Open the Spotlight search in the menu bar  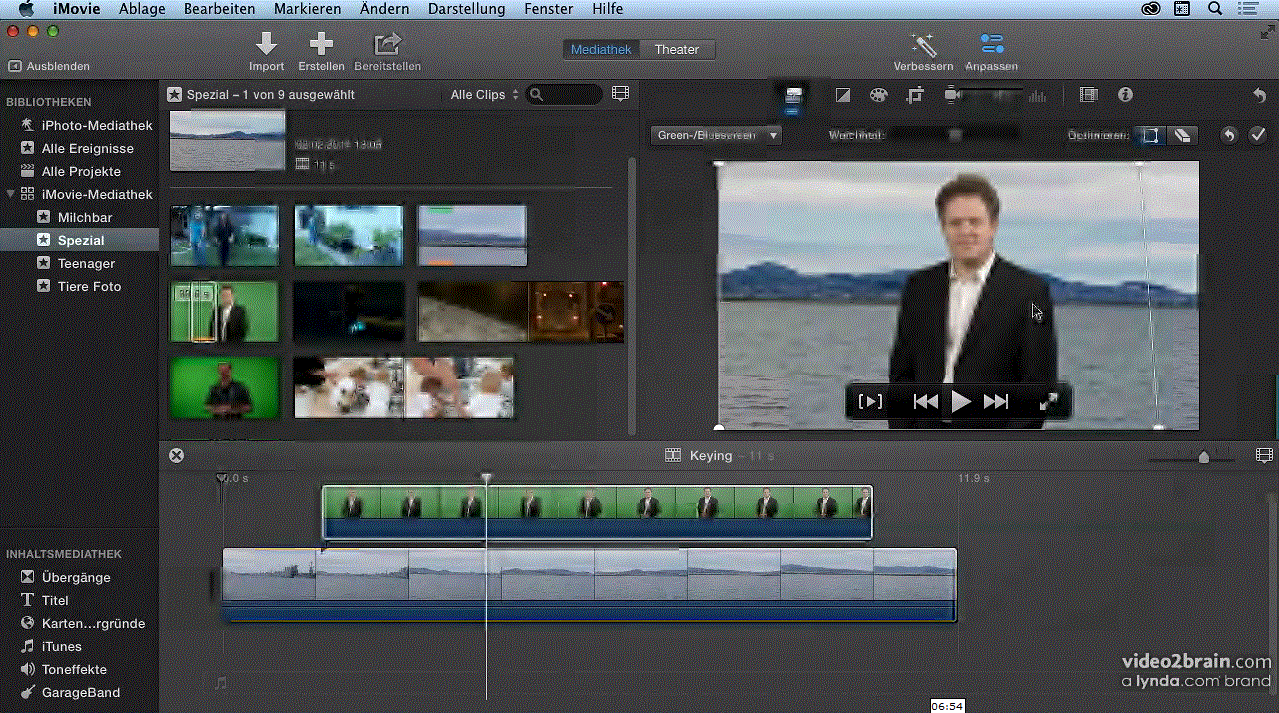1215,9
